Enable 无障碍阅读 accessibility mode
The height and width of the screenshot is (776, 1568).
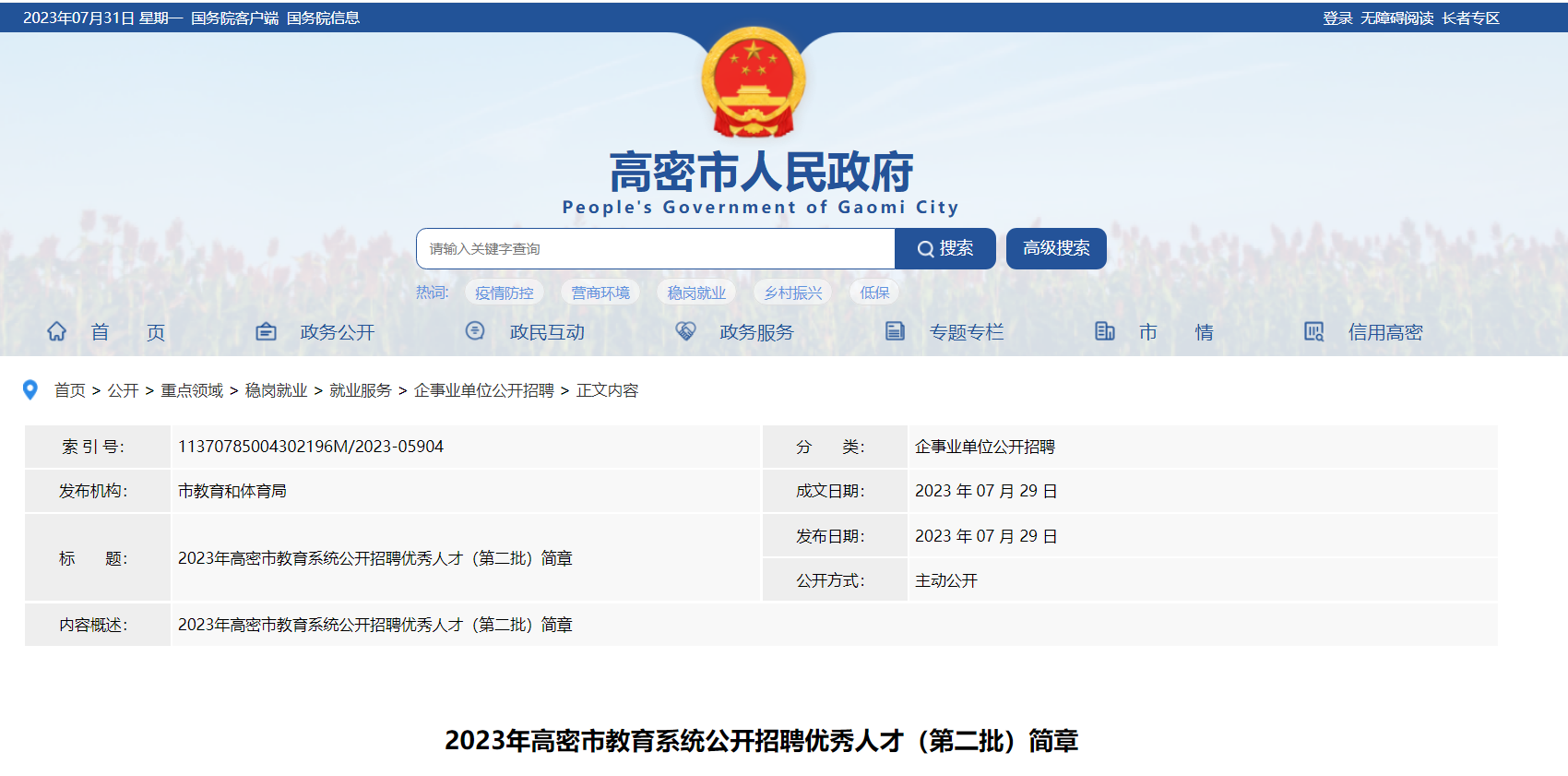tap(1396, 18)
